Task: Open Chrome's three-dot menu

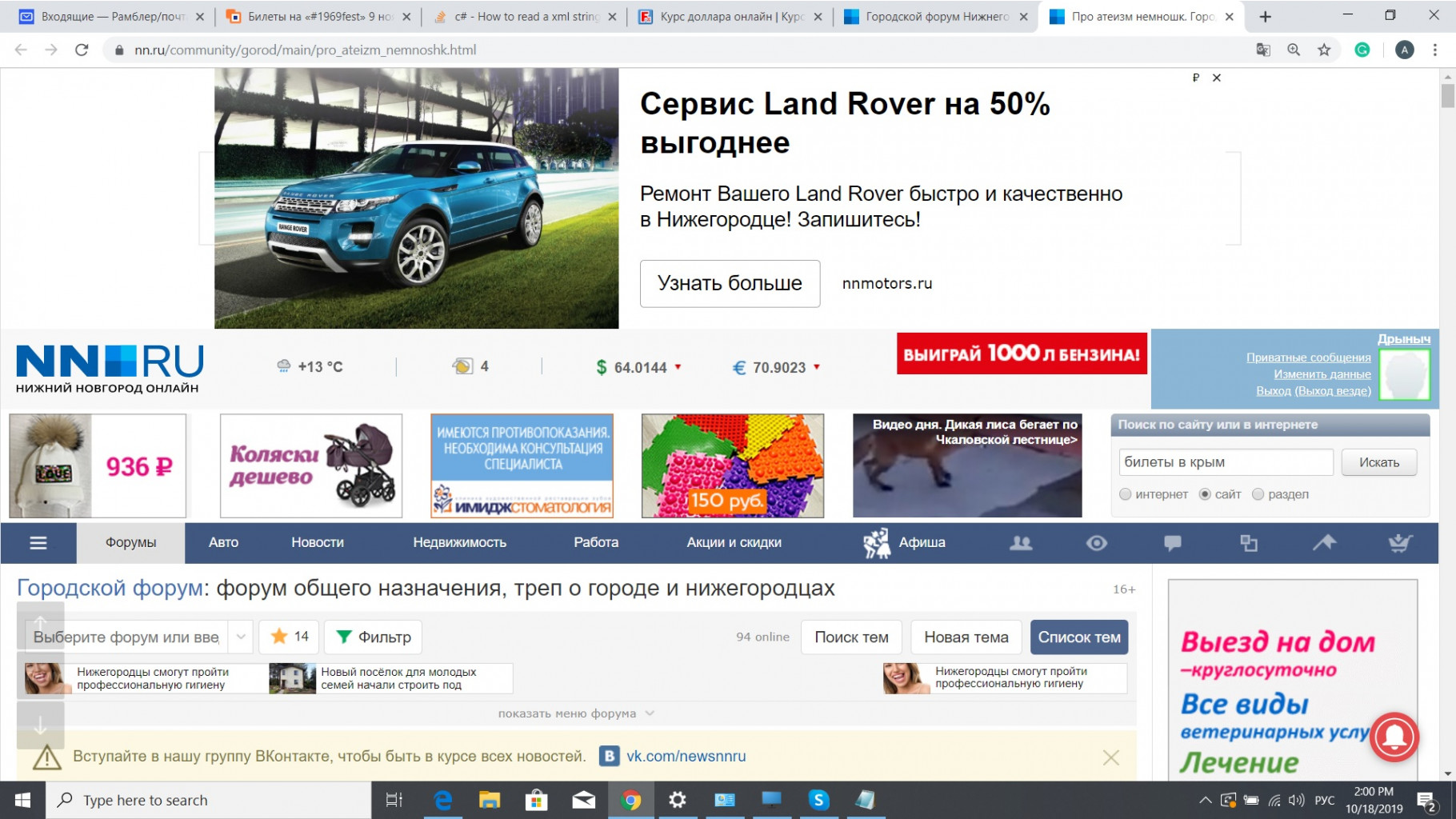Action: coord(1435,50)
